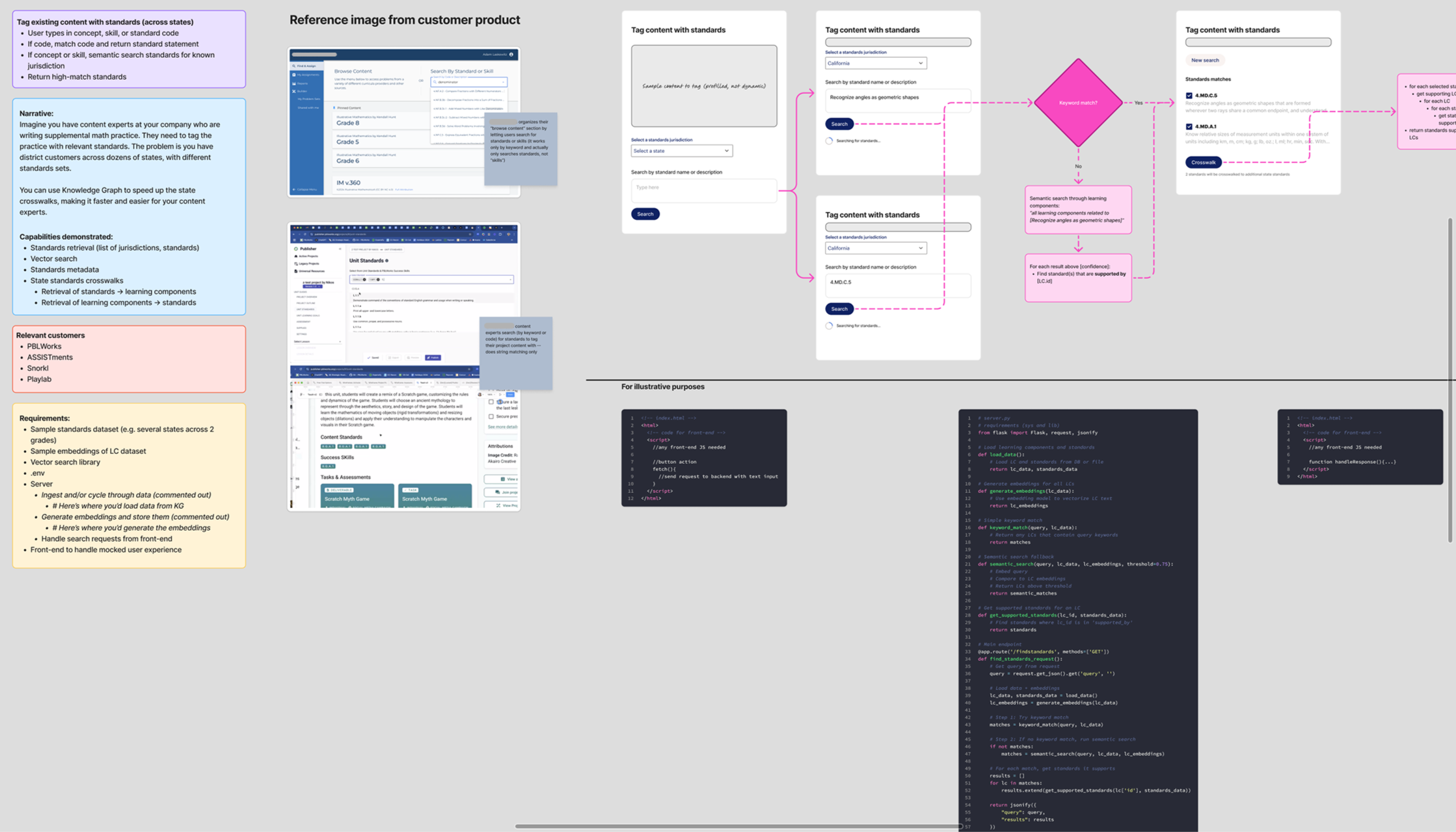Uncheck the 4.MD.C.5 standard checkbox
This screenshot has width=1456, height=832.
[x=1189, y=96]
